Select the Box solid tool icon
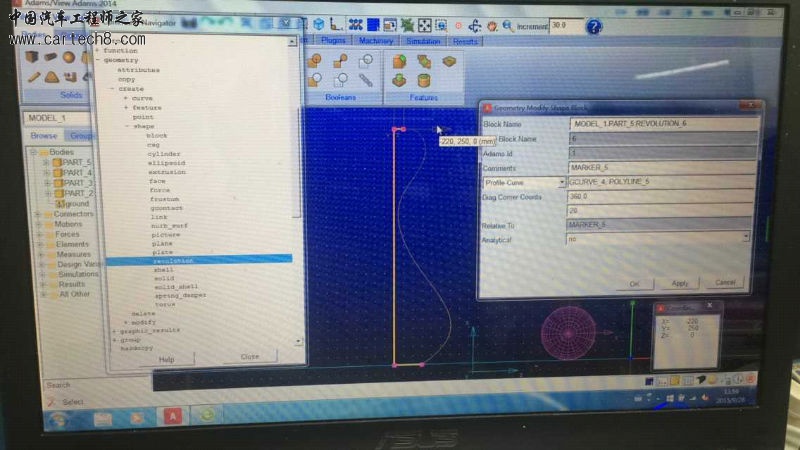Viewport: 800px width, 450px height. point(32,57)
